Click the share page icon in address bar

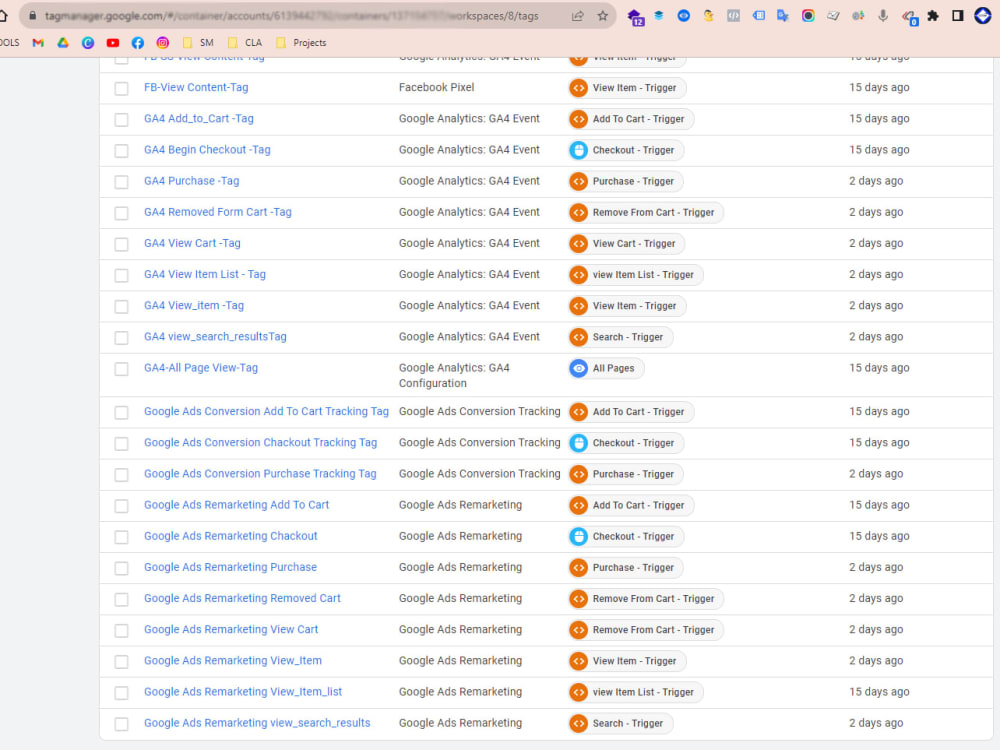[578, 16]
